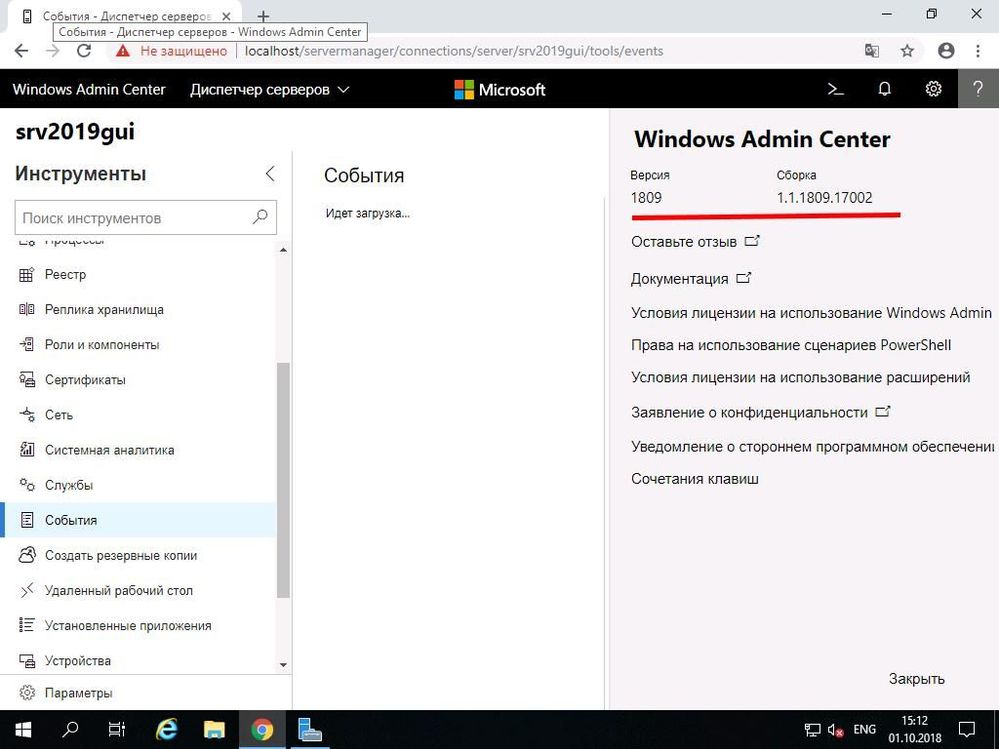Open the Windows Start menu
999x749 pixels.
(x=22, y=730)
